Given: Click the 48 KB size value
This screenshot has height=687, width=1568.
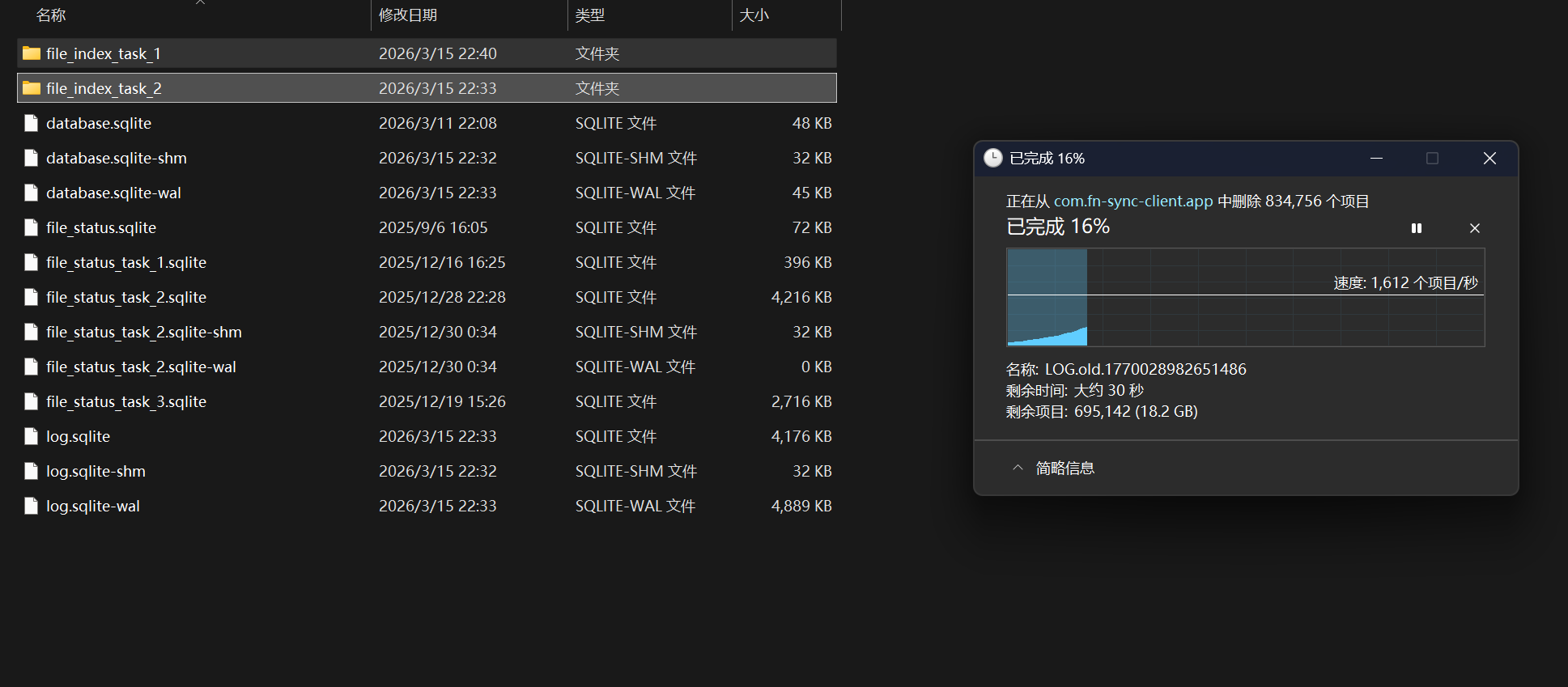Looking at the screenshot, I should [x=812, y=123].
